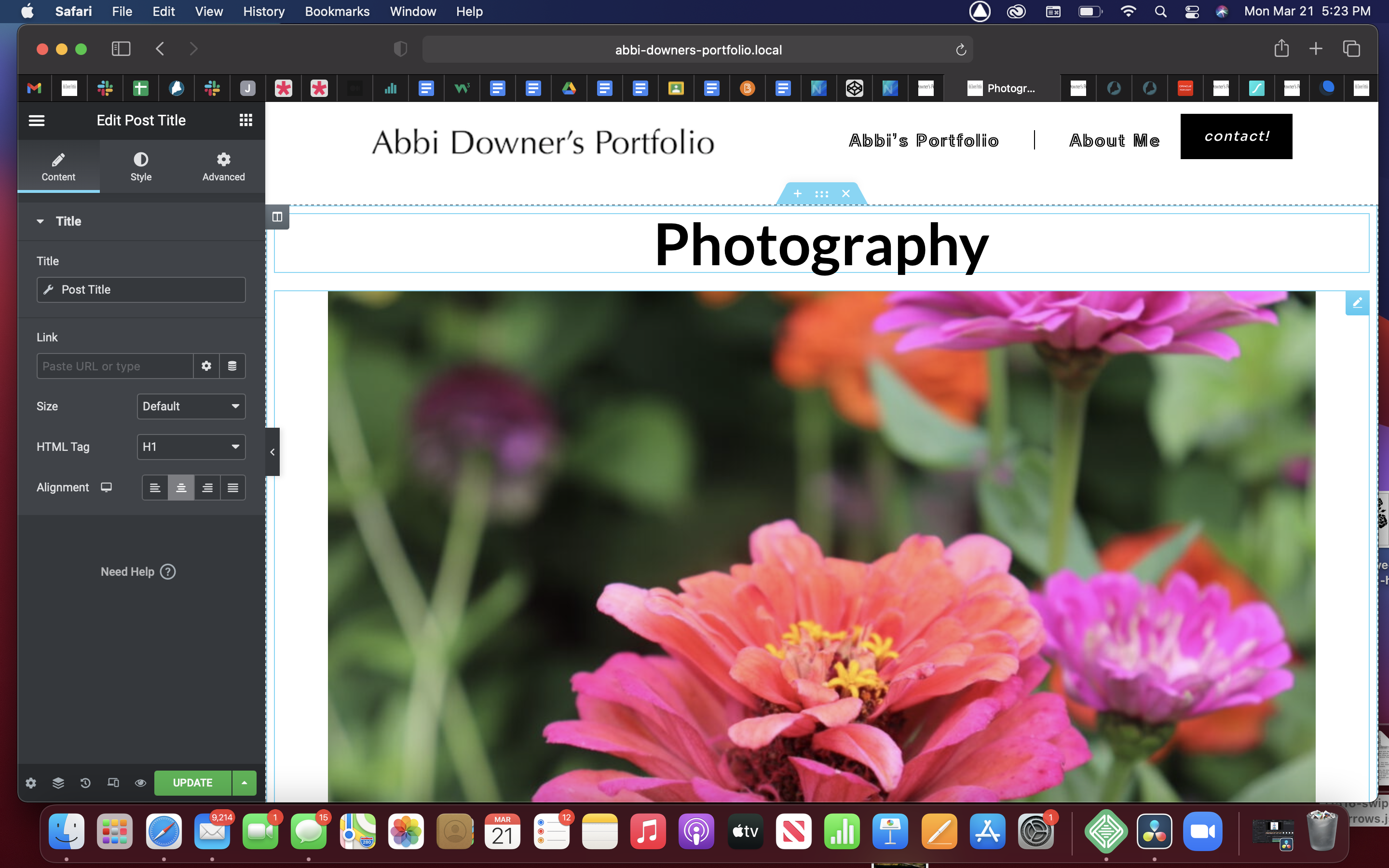The width and height of the screenshot is (1389, 868).
Task: Click the edit column handle icon
Action: click(x=277, y=217)
